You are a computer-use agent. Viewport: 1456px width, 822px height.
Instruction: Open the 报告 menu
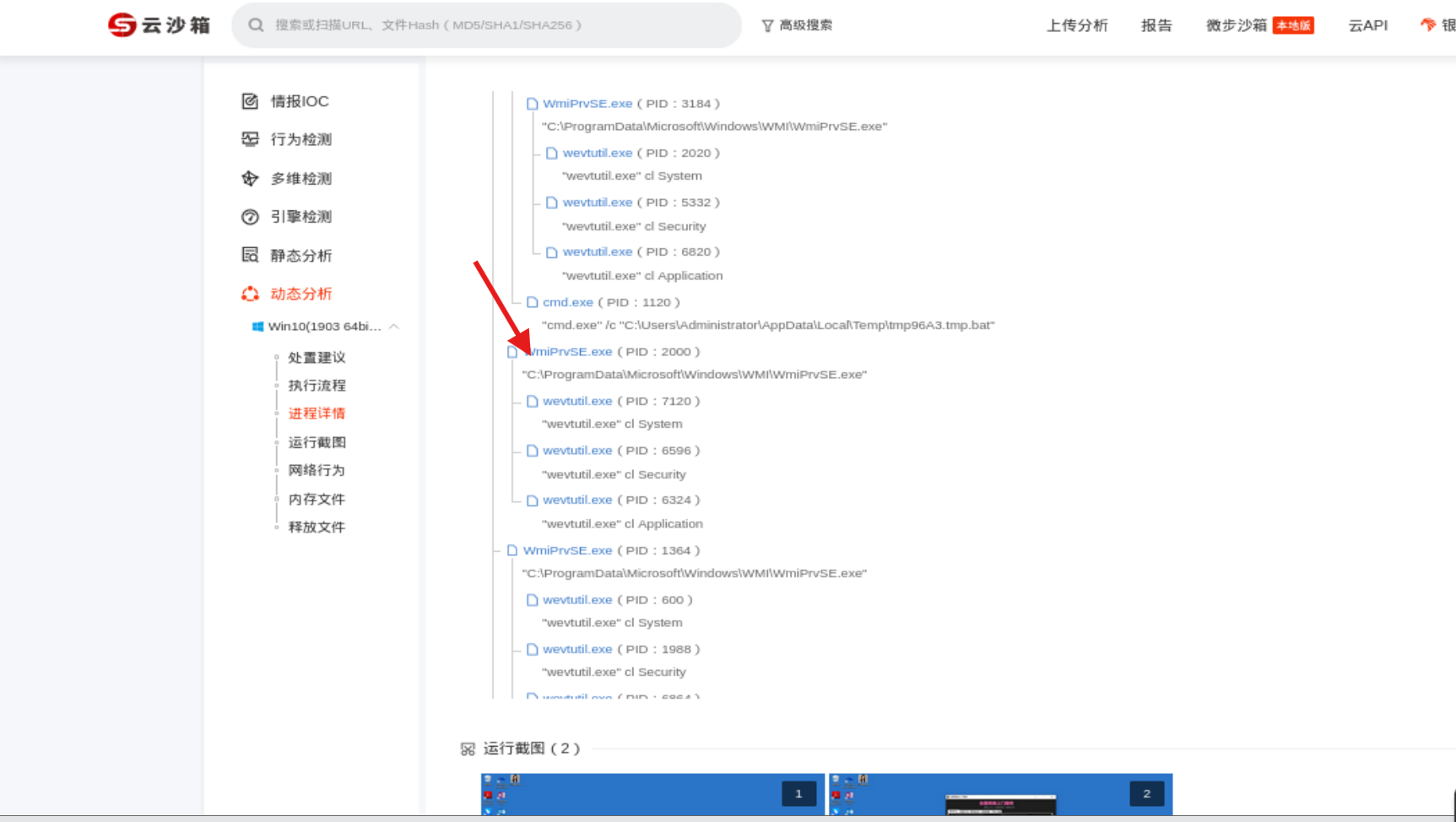1156,25
